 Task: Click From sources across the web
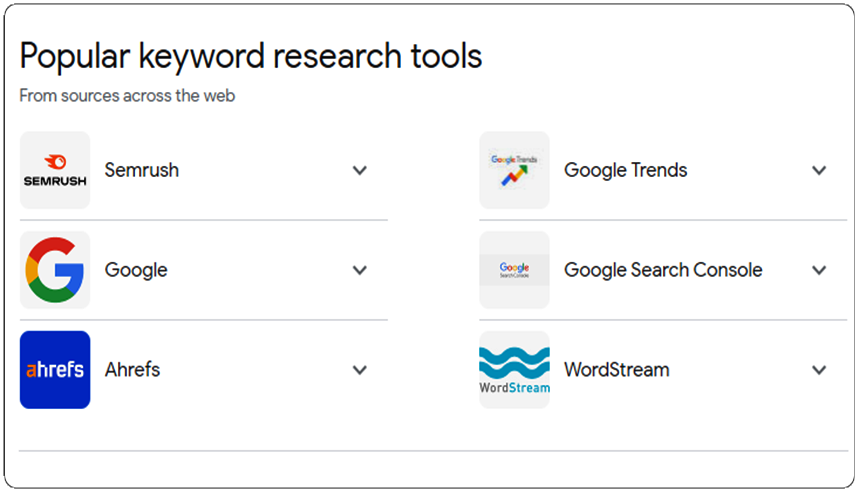(x=127, y=96)
